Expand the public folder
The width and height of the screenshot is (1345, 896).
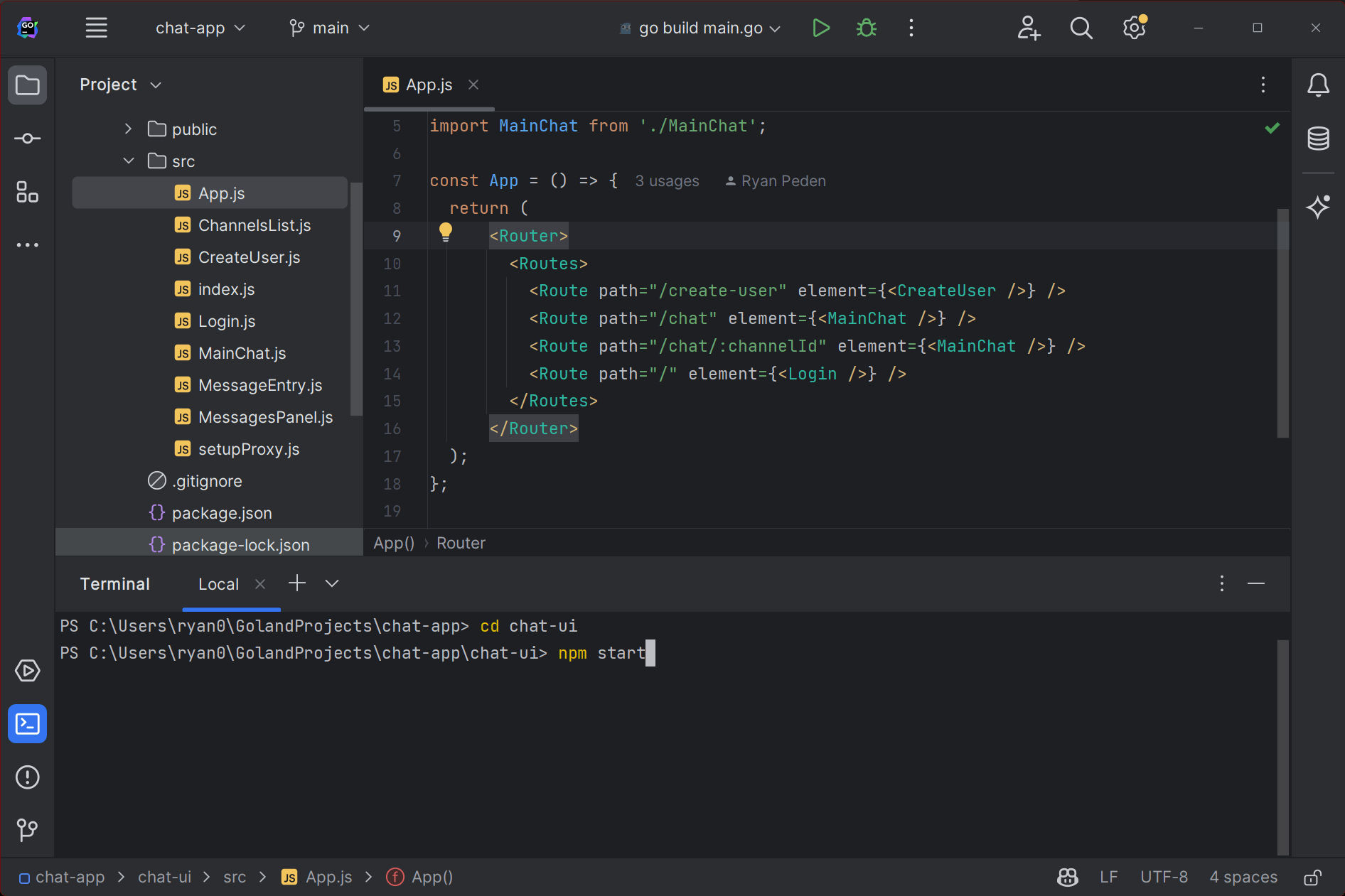(x=128, y=129)
